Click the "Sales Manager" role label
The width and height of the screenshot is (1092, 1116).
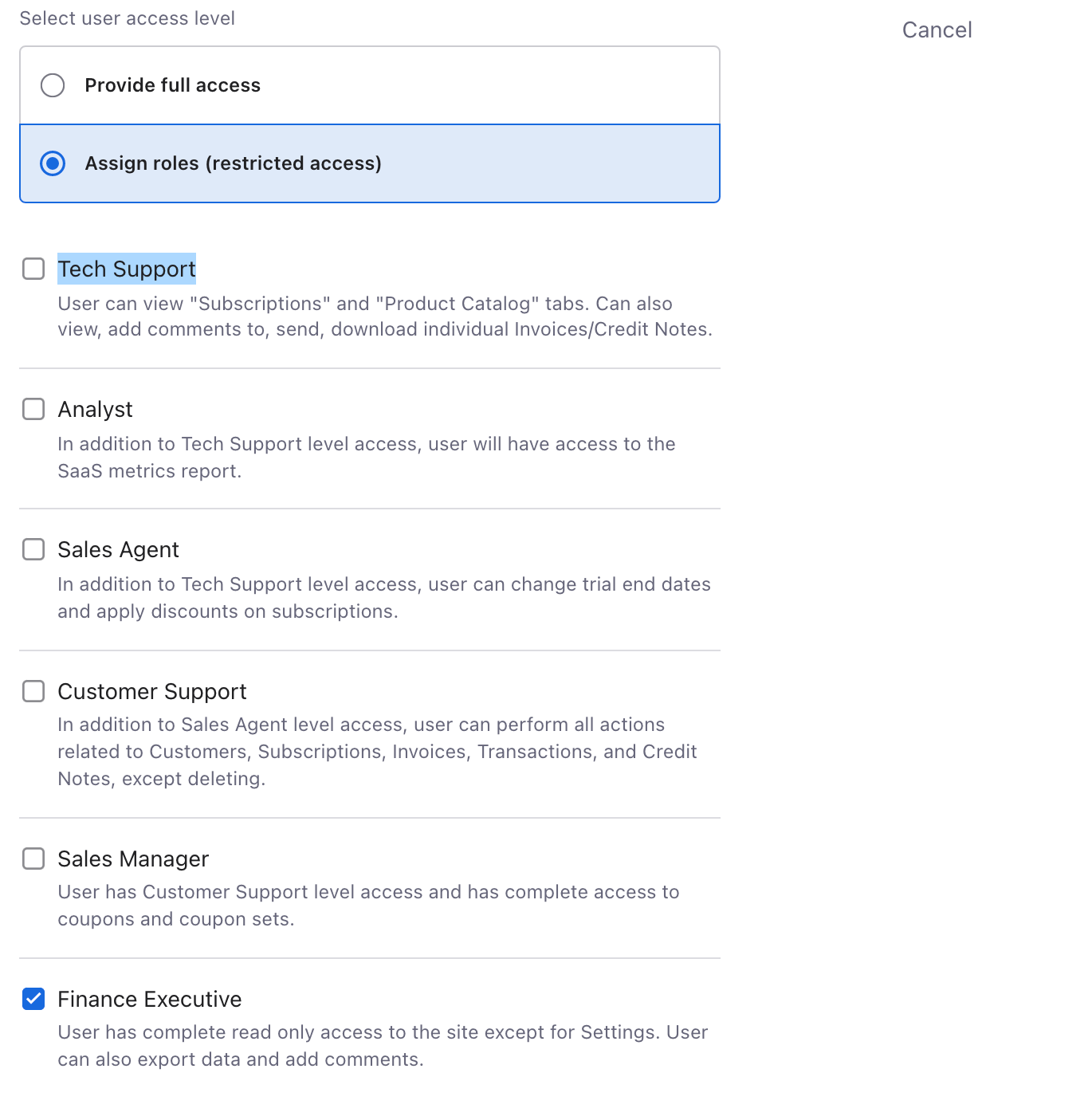click(133, 859)
